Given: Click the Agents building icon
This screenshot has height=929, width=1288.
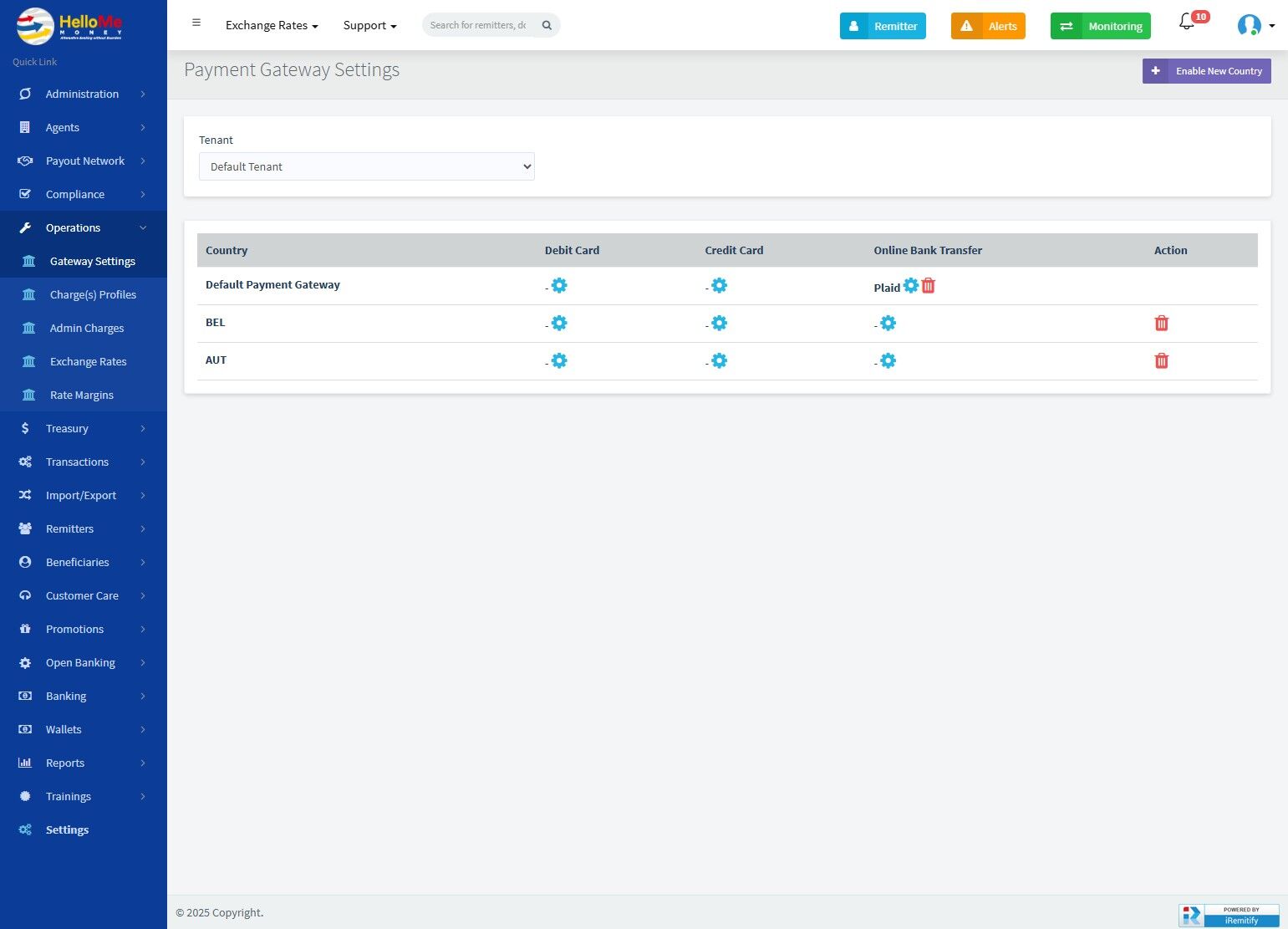Looking at the screenshot, I should click(25, 127).
